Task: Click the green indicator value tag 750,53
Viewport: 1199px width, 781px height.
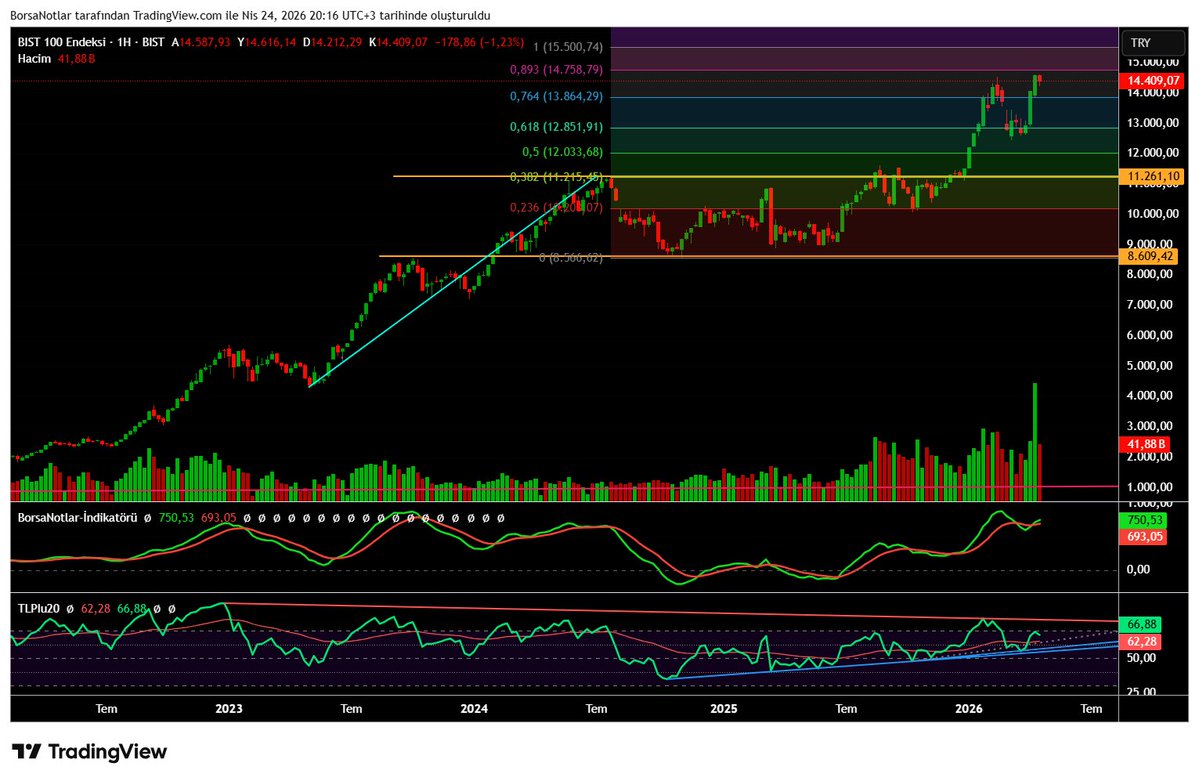Action: 1141,521
